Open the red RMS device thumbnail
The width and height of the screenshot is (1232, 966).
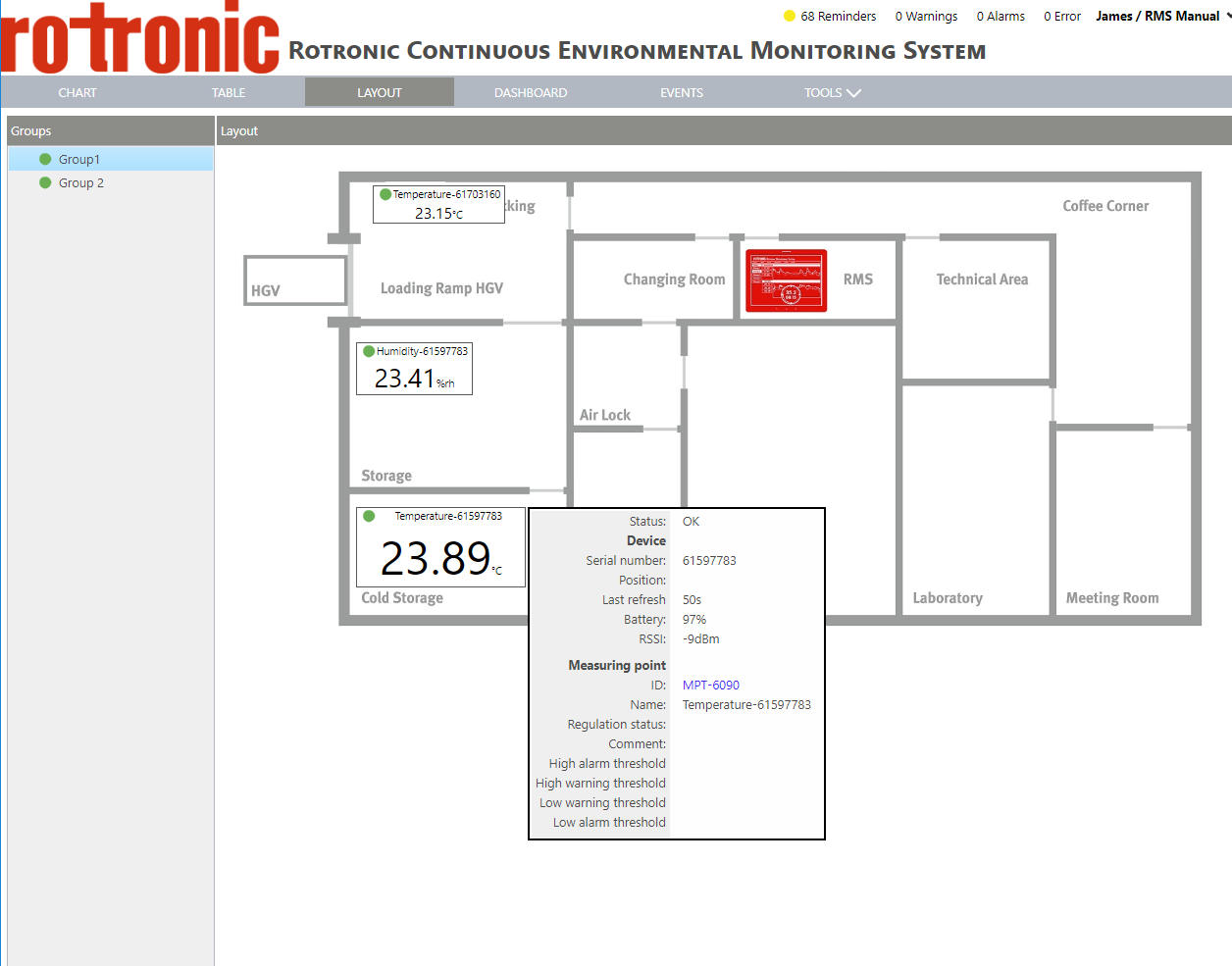[786, 280]
